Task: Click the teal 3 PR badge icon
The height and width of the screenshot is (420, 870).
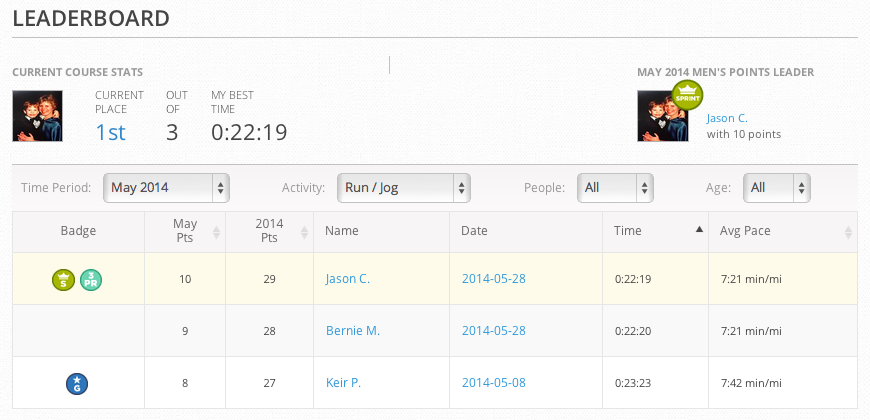Action: [x=90, y=279]
